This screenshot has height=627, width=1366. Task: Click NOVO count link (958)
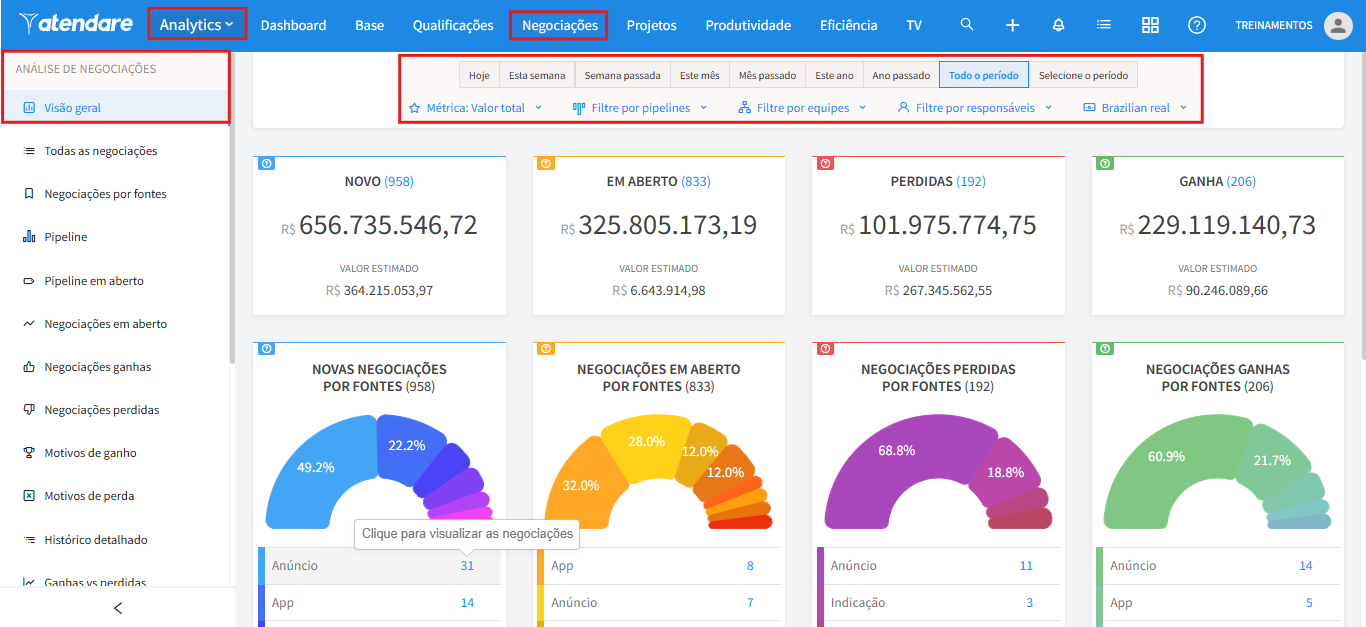click(399, 181)
